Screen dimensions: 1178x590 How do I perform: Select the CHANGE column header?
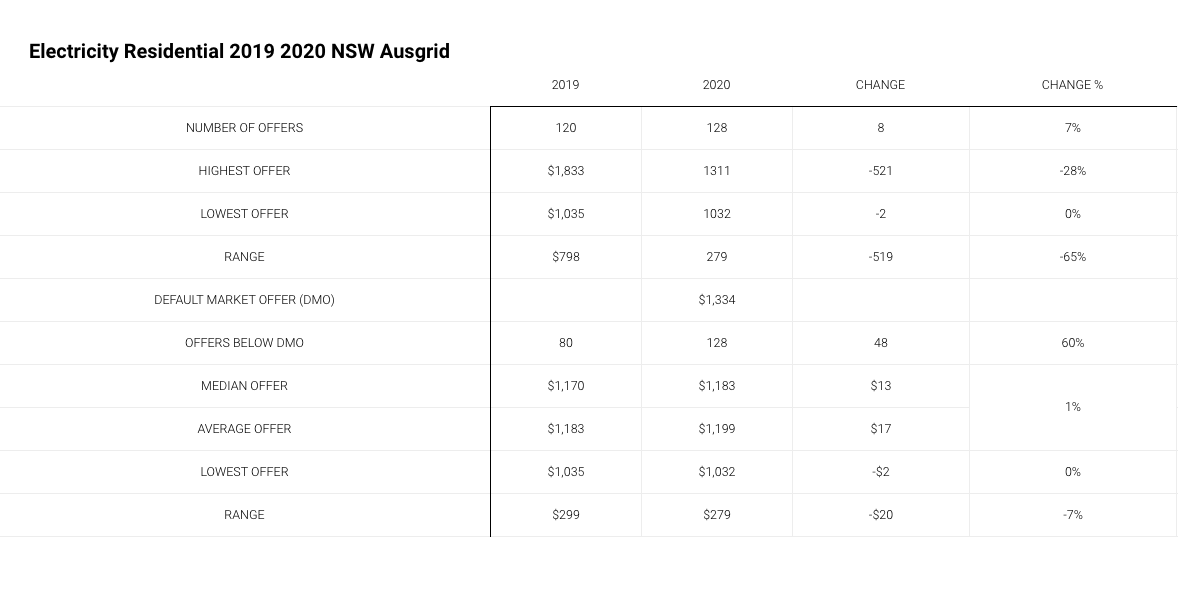pos(880,85)
